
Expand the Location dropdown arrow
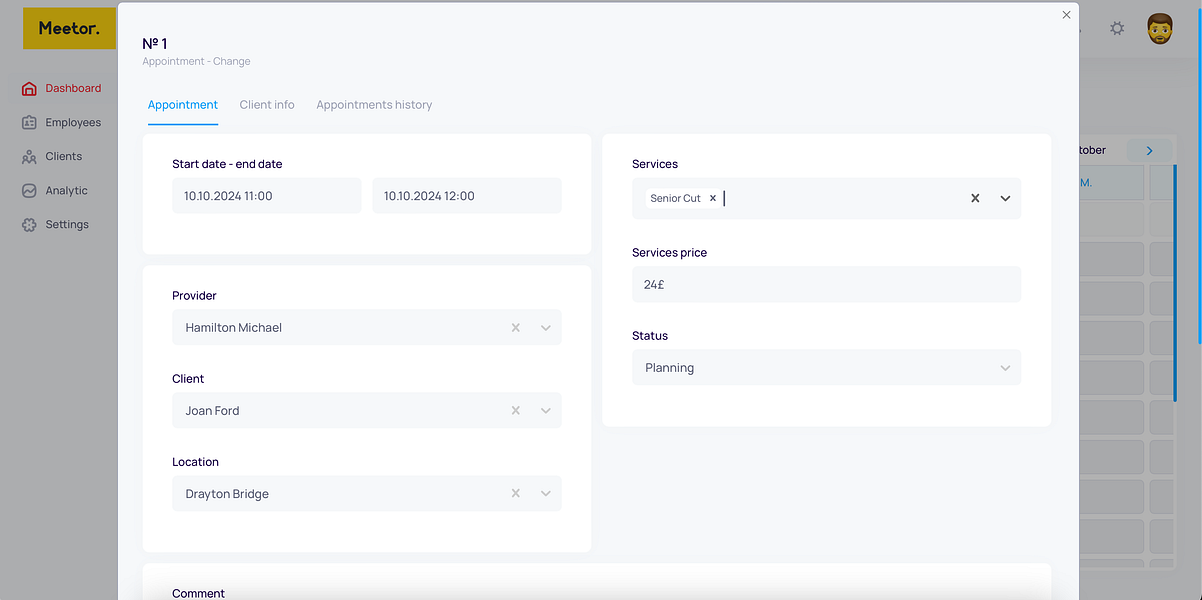pyautogui.click(x=546, y=493)
